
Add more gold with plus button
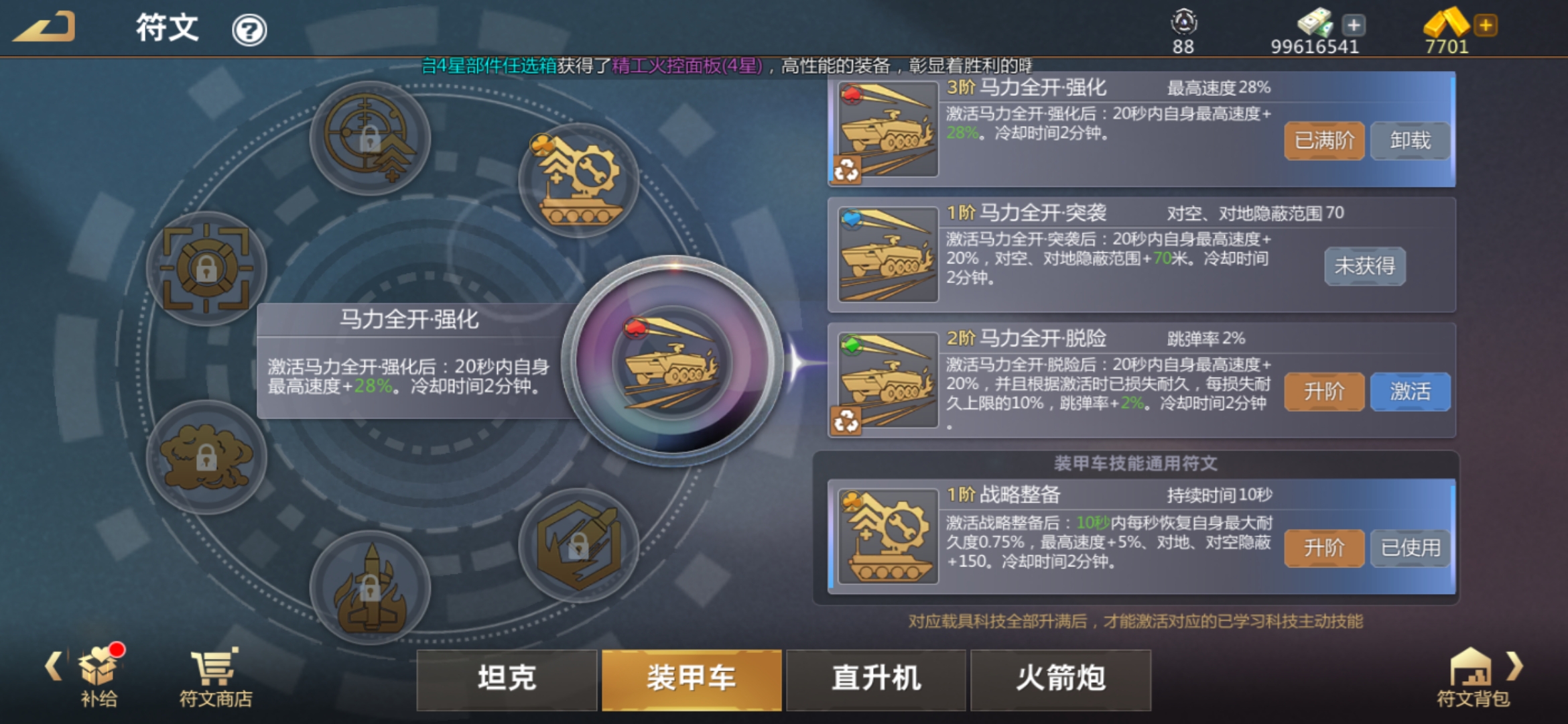[x=1486, y=25]
